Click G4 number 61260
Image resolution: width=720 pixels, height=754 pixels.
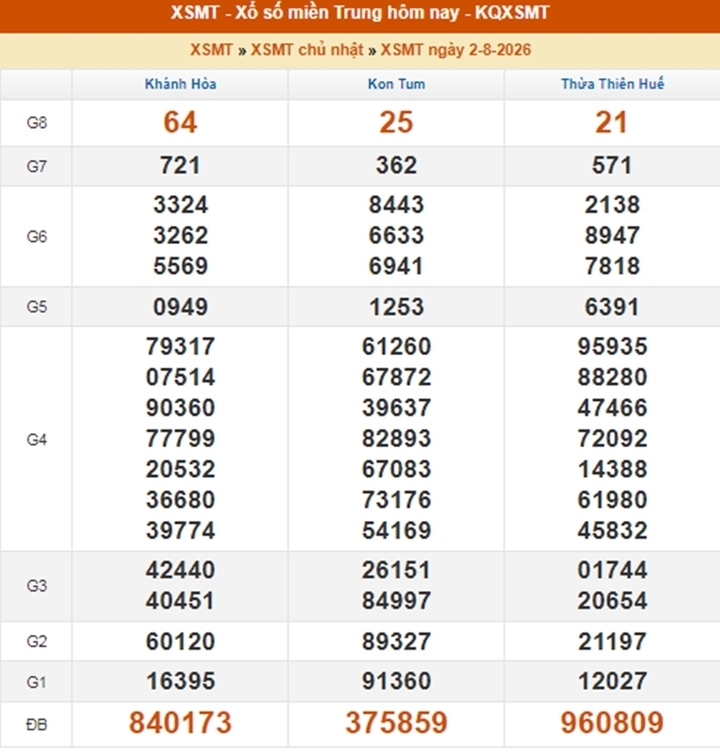click(396, 347)
